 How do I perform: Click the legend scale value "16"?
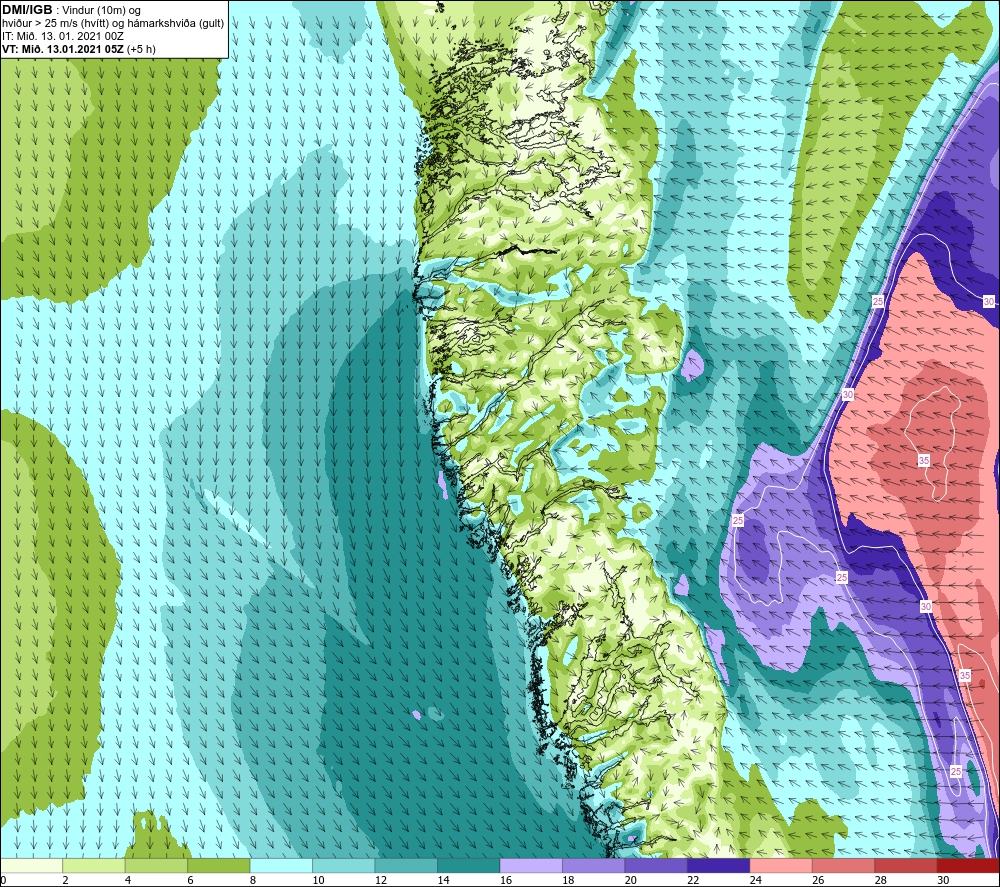point(506,880)
